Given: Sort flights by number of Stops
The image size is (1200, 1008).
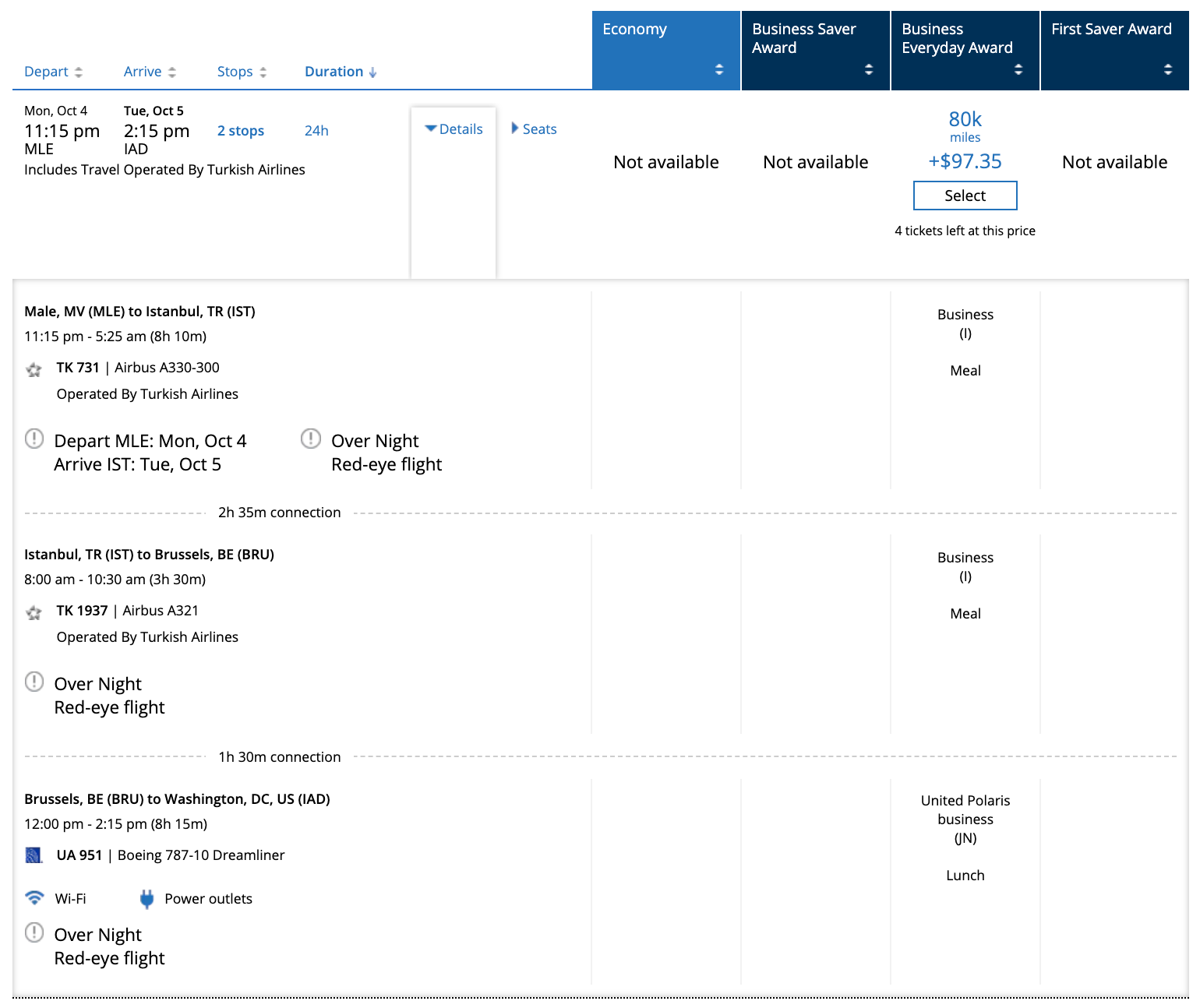Looking at the screenshot, I should (x=242, y=72).
